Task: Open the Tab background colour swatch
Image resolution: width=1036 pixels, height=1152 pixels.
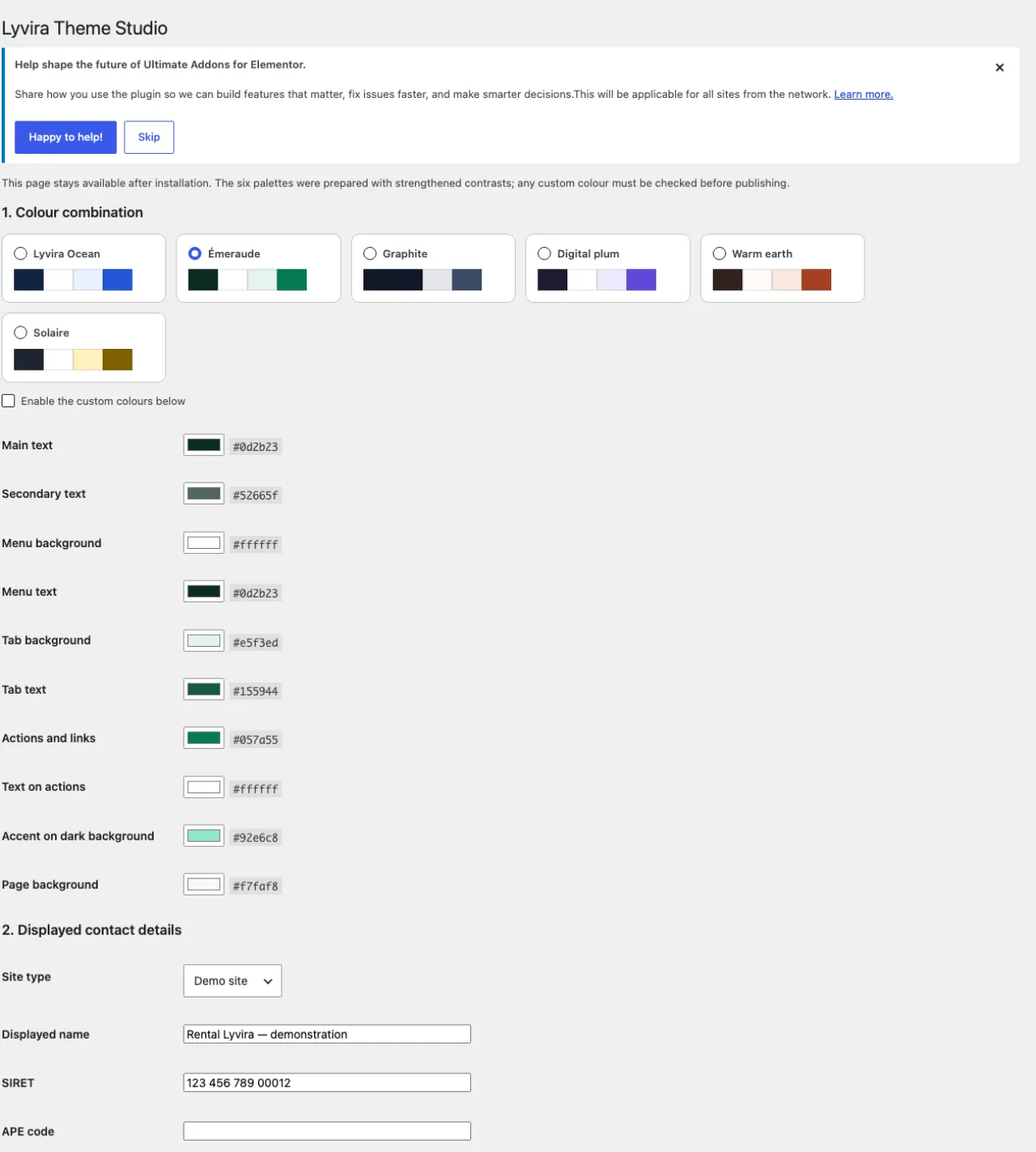Action: (x=204, y=641)
